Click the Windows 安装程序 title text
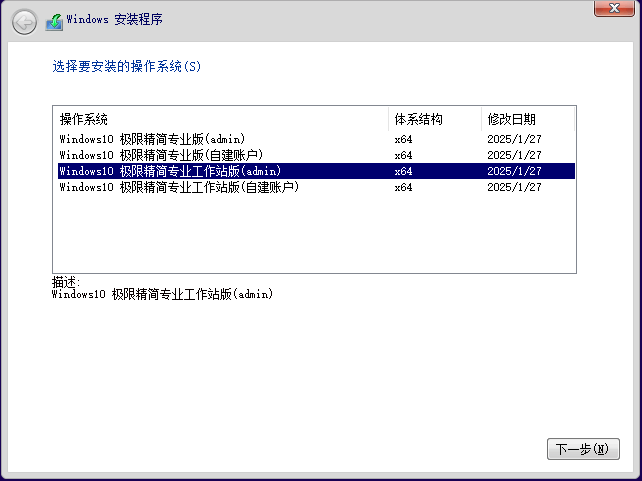This screenshot has height=481, width=642. click(x=114, y=19)
